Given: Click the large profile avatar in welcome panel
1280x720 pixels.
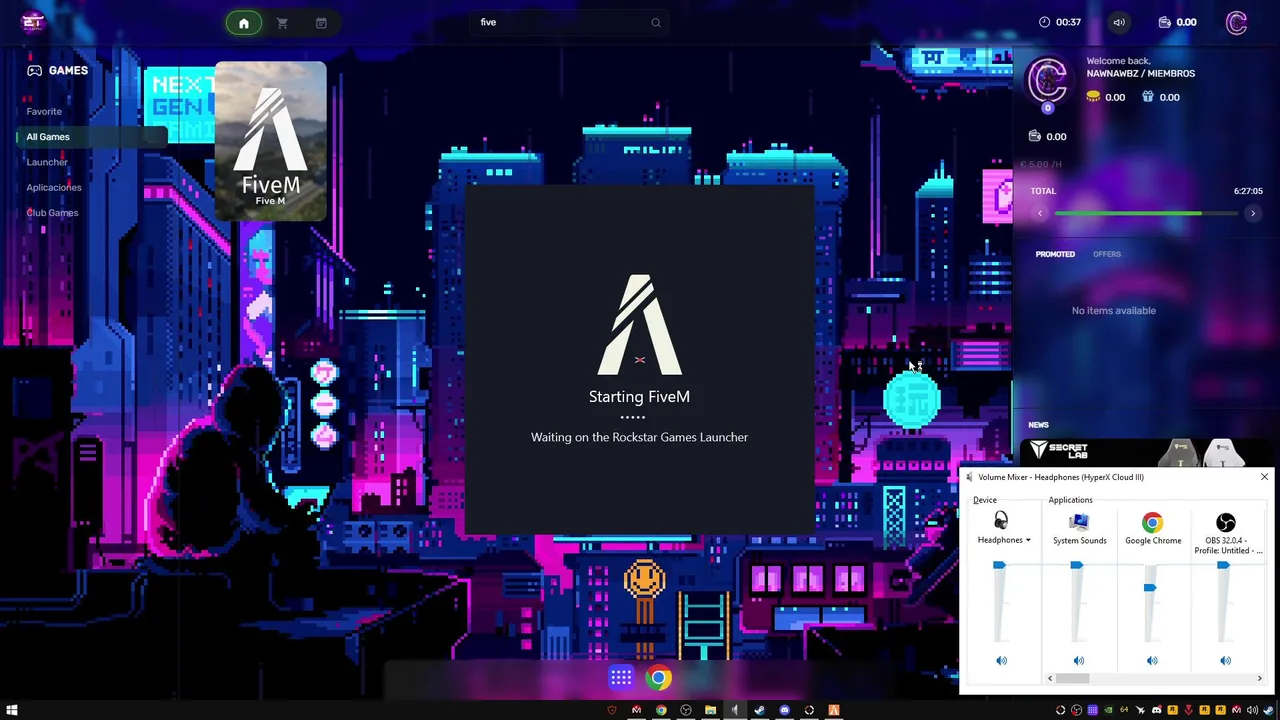Looking at the screenshot, I should click(1048, 80).
